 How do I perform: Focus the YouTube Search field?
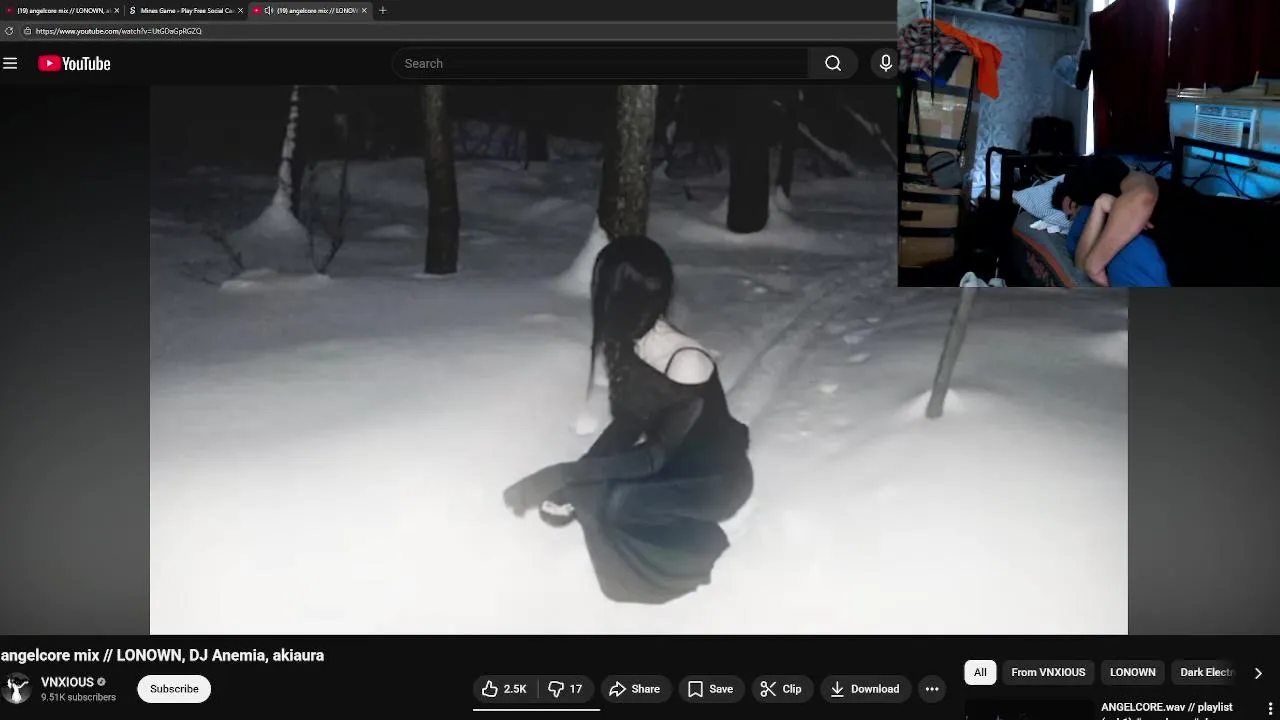point(600,63)
